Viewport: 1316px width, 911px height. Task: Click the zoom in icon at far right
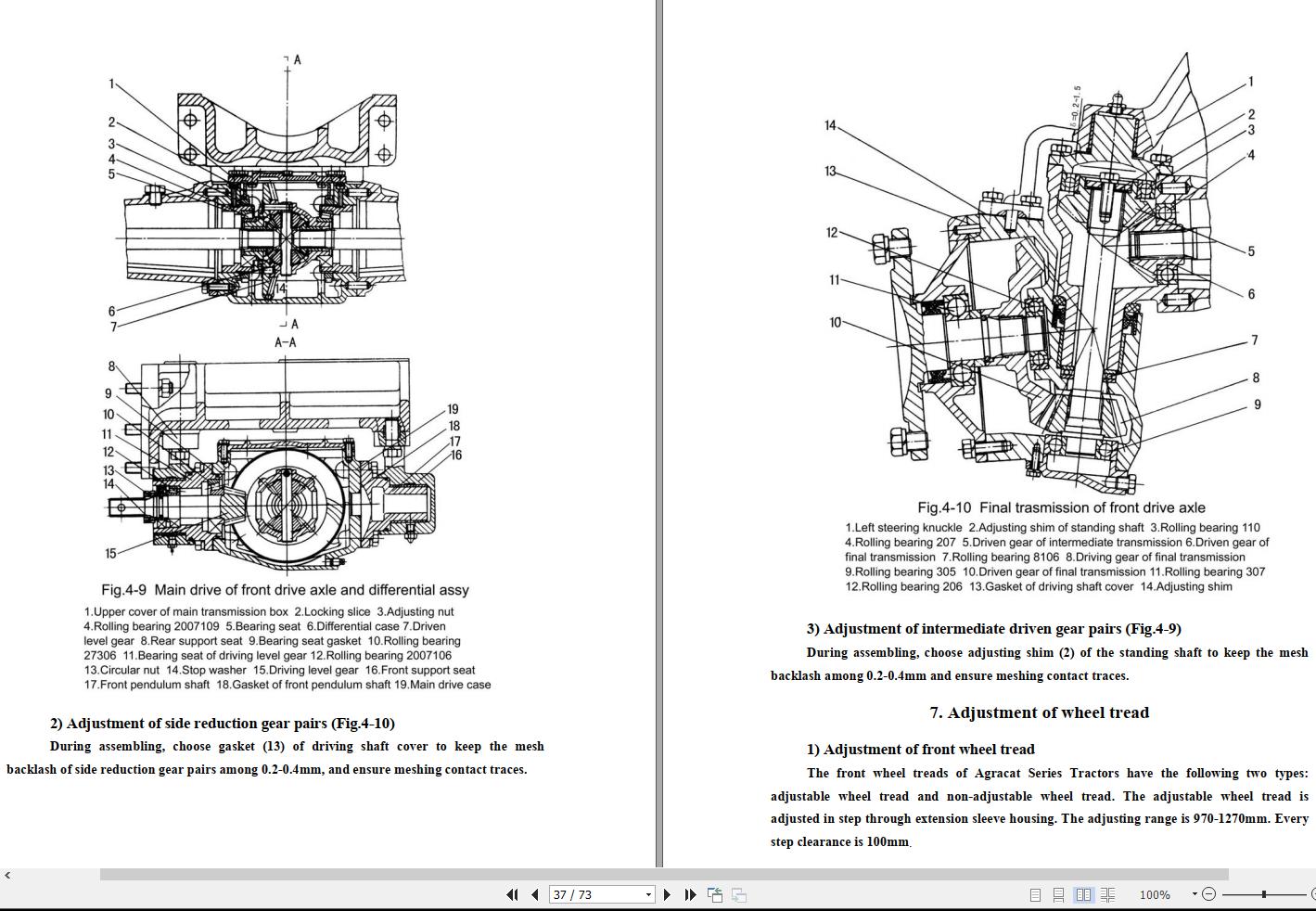[1311, 894]
